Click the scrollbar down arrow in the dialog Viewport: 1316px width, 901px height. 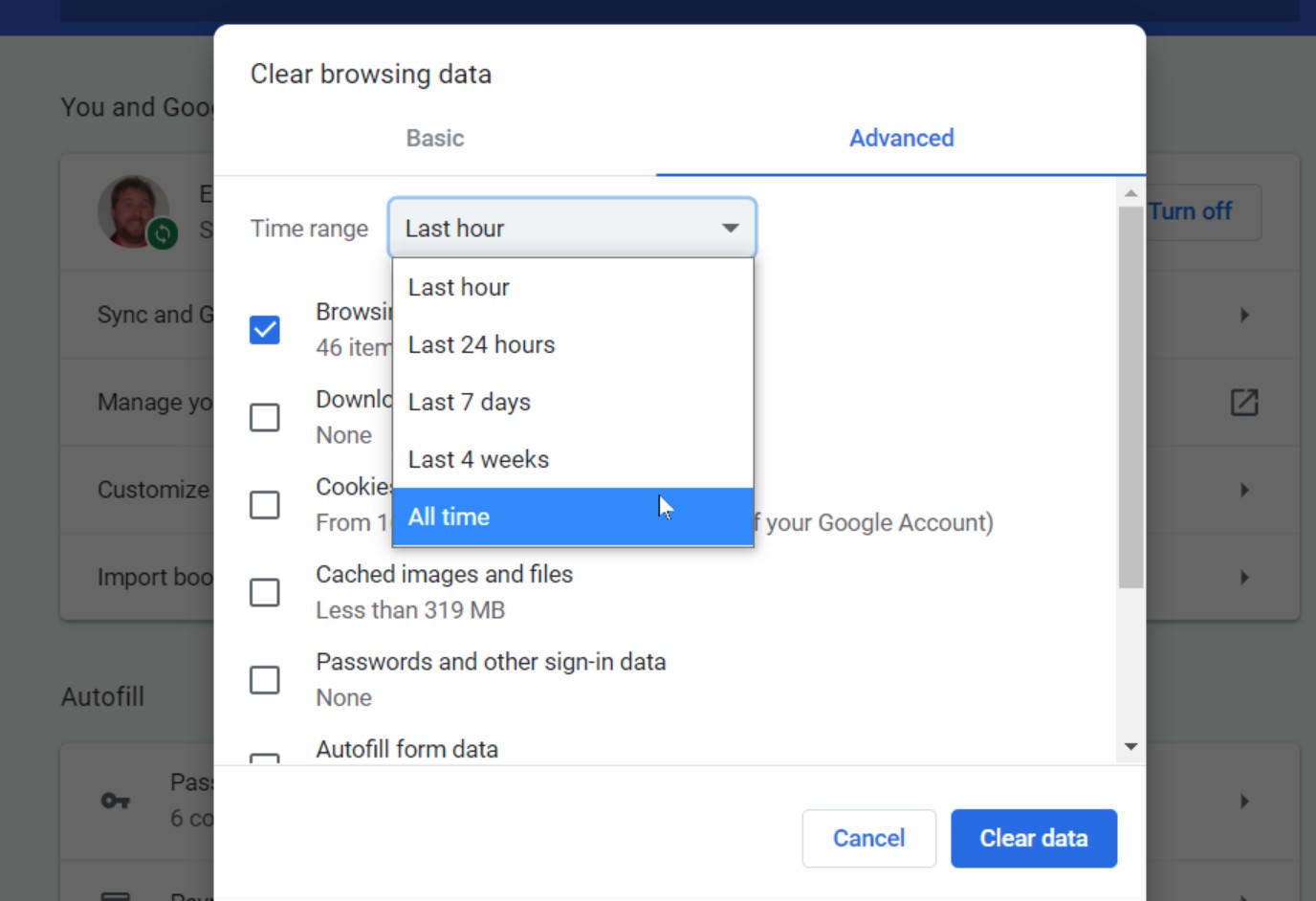(x=1130, y=746)
